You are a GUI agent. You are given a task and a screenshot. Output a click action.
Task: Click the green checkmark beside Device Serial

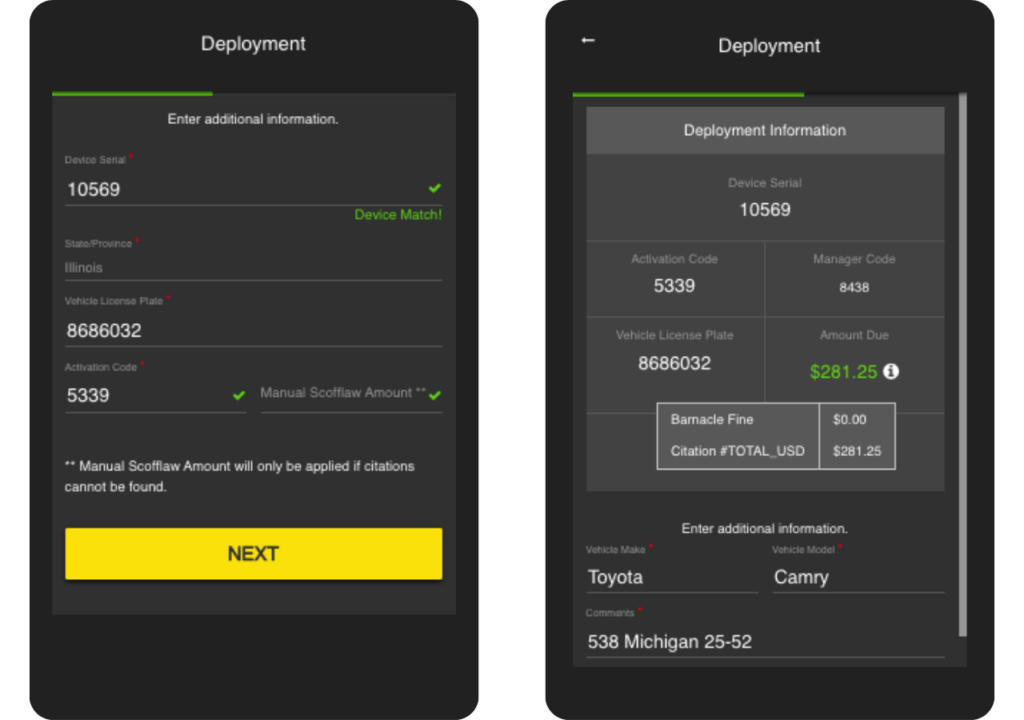(x=433, y=188)
